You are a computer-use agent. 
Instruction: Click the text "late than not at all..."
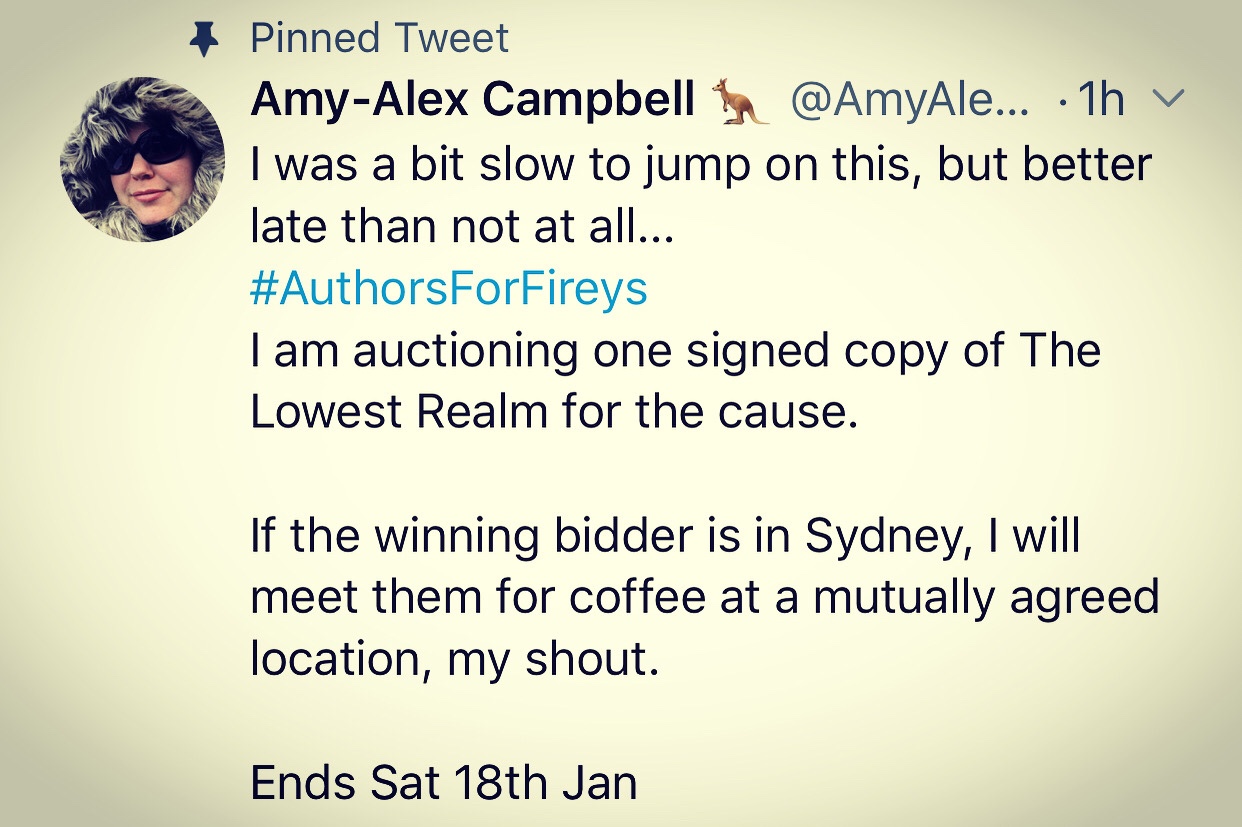point(463,227)
